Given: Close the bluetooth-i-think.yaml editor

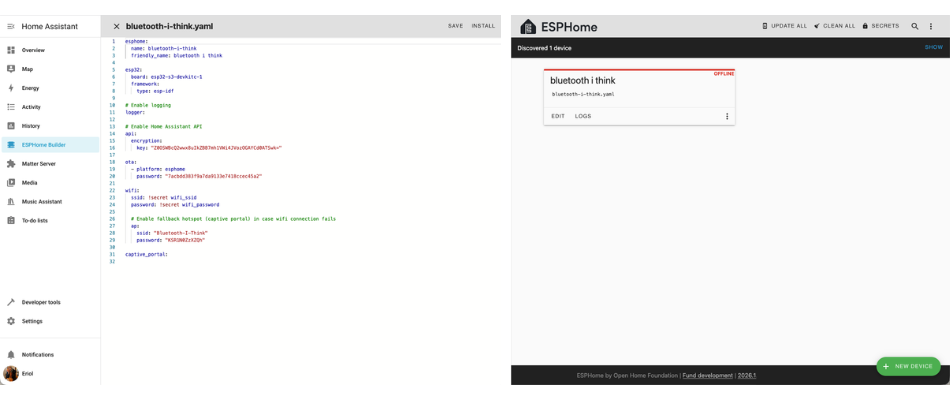Looking at the screenshot, I should 116,27.
